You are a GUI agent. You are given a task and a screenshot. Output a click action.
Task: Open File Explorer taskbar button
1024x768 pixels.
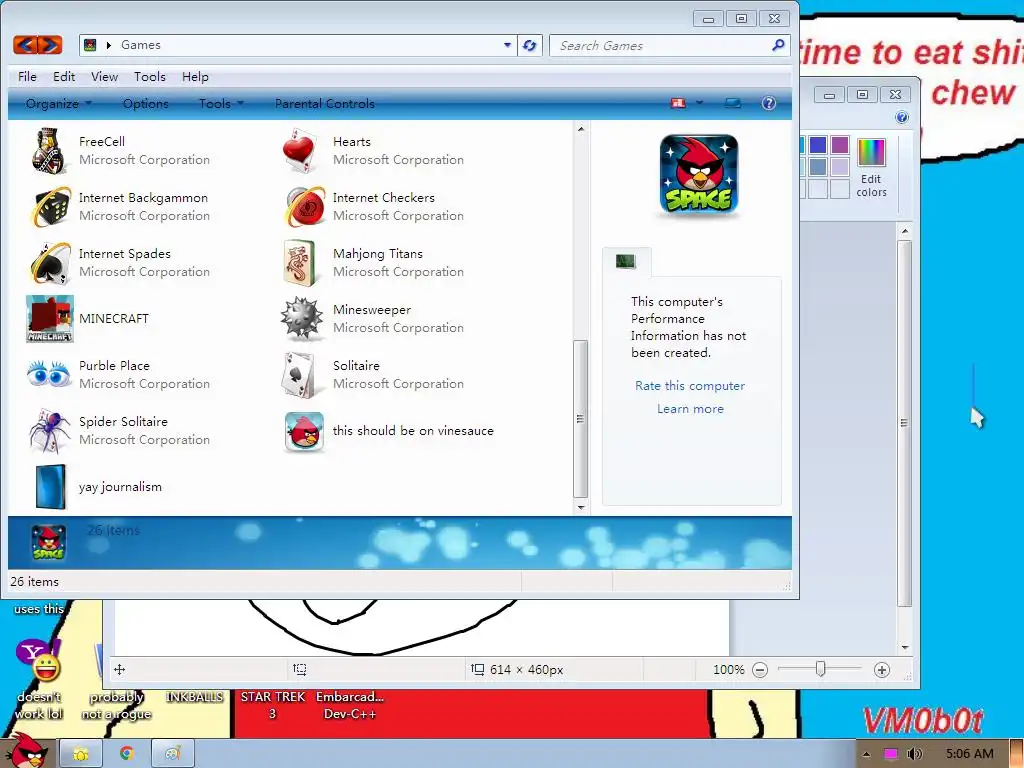81,754
